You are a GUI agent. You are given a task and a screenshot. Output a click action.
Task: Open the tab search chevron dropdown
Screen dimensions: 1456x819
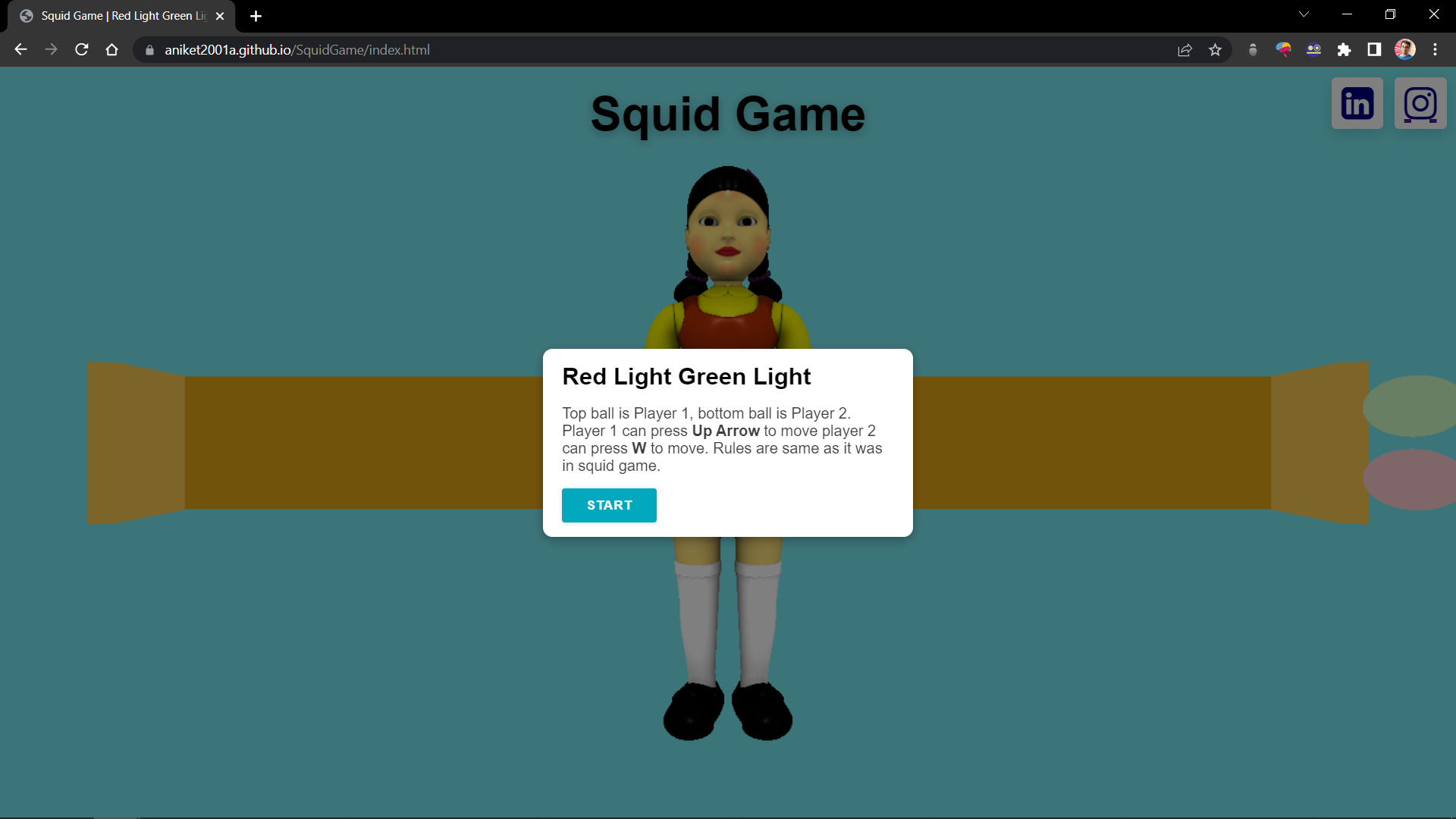(x=1303, y=14)
